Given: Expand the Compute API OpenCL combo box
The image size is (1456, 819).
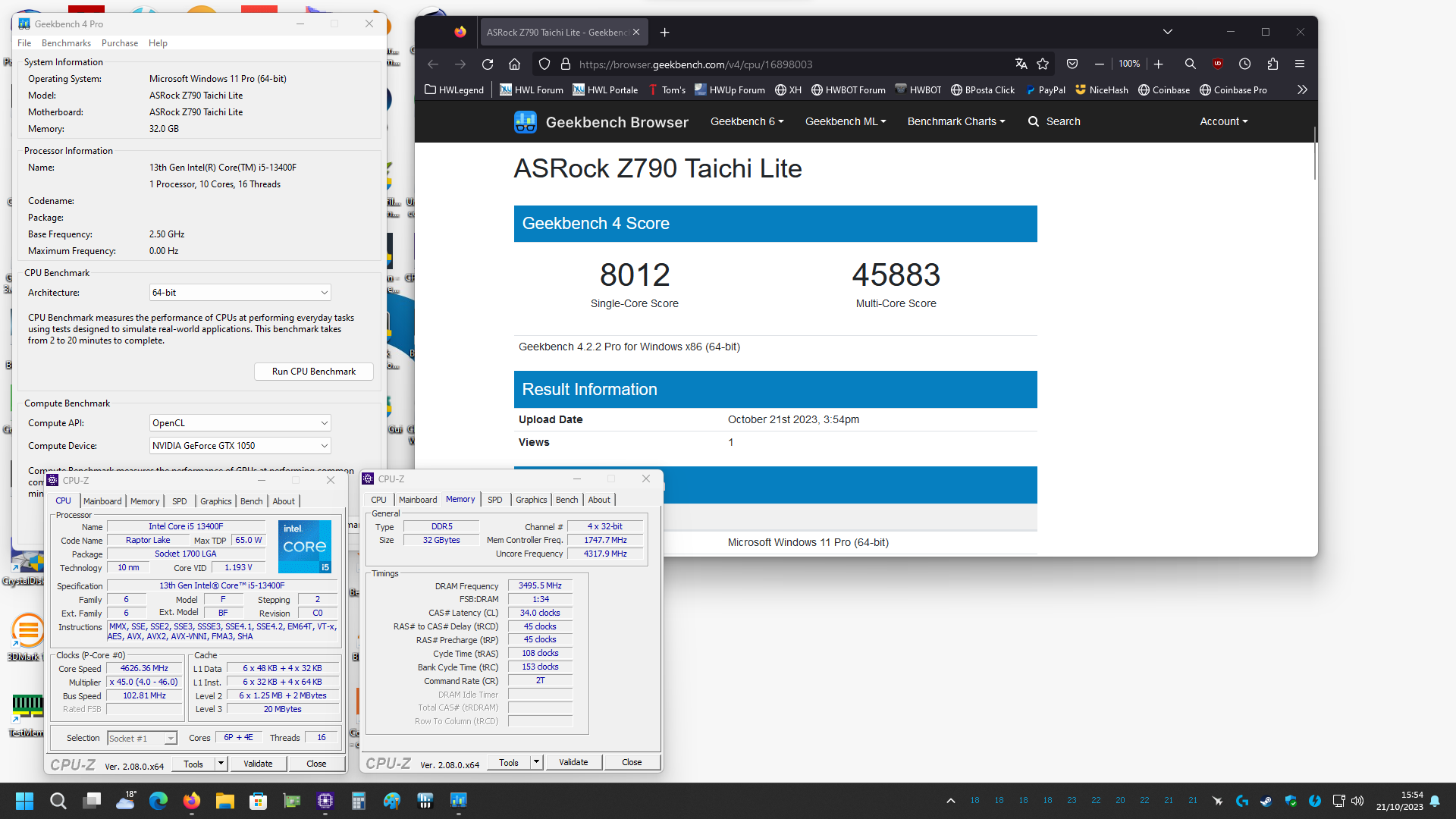Looking at the screenshot, I should pos(240,423).
